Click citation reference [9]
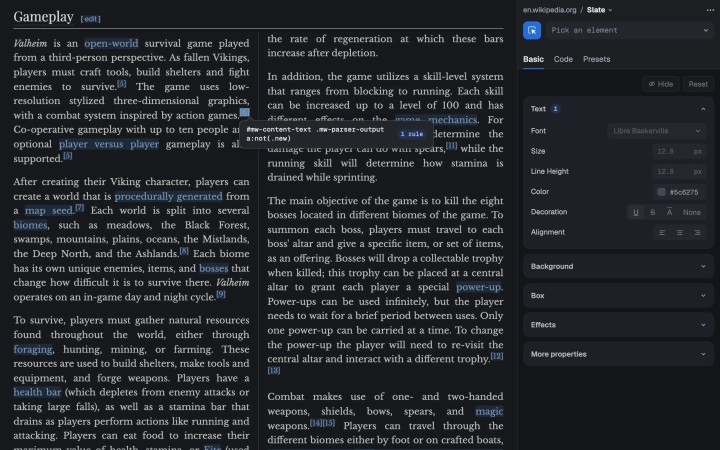This screenshot has width=720, height=450. [221, 294]
